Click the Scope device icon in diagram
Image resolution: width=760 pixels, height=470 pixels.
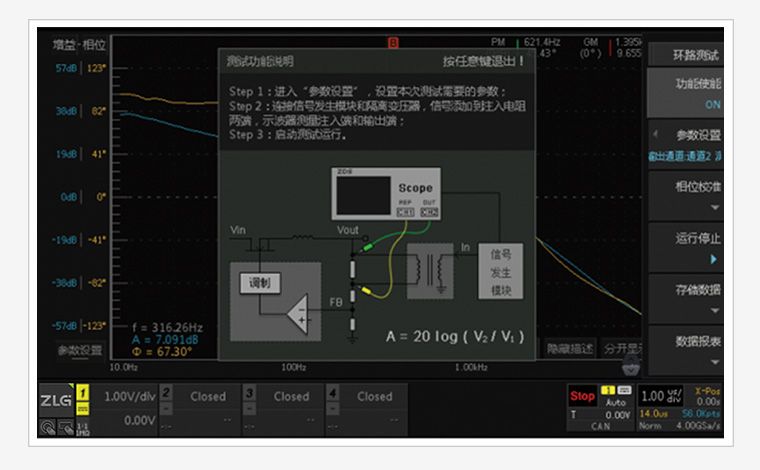[387, 194]
